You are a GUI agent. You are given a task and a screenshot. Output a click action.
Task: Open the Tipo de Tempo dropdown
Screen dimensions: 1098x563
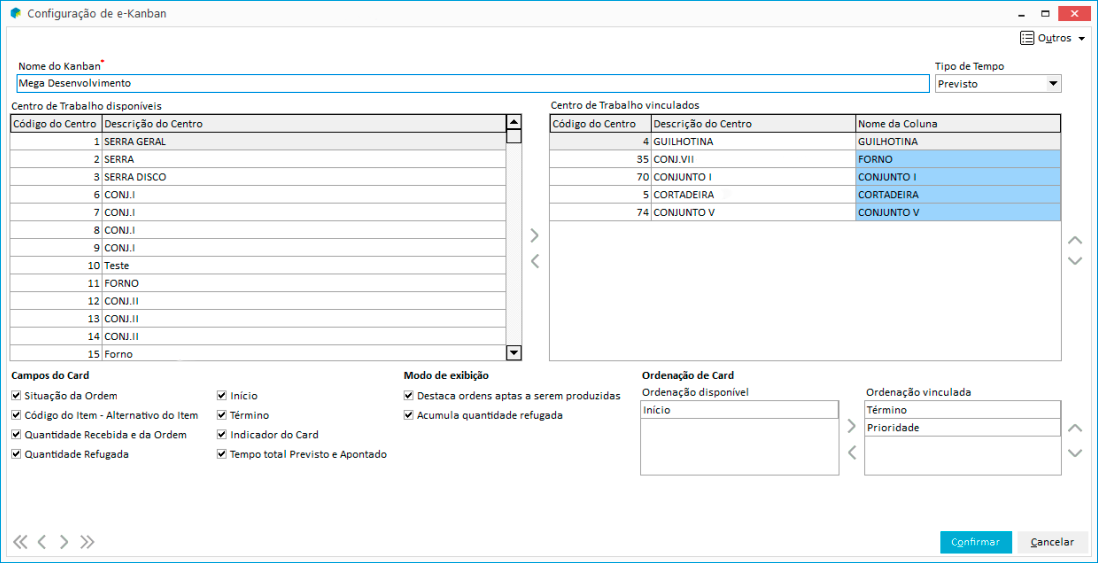tap(1052, 84)
